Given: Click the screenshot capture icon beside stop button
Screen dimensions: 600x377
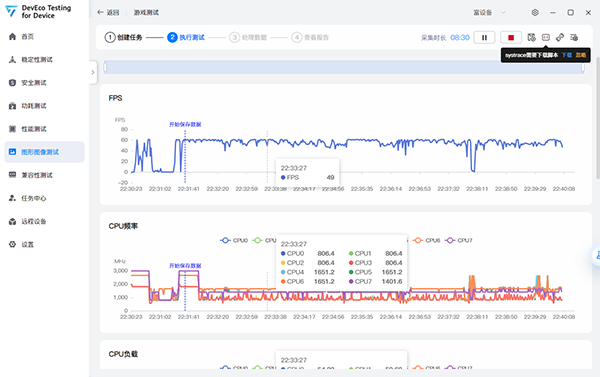Looking at the screenshot, I should tap(532, 37).
